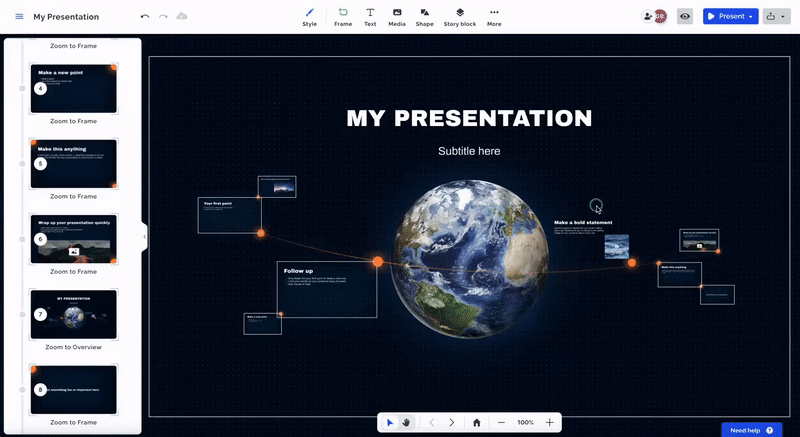Click the My Presentation file title
Image resolution: width=800 pixels, height=437 pixels.
coord(66,17)
